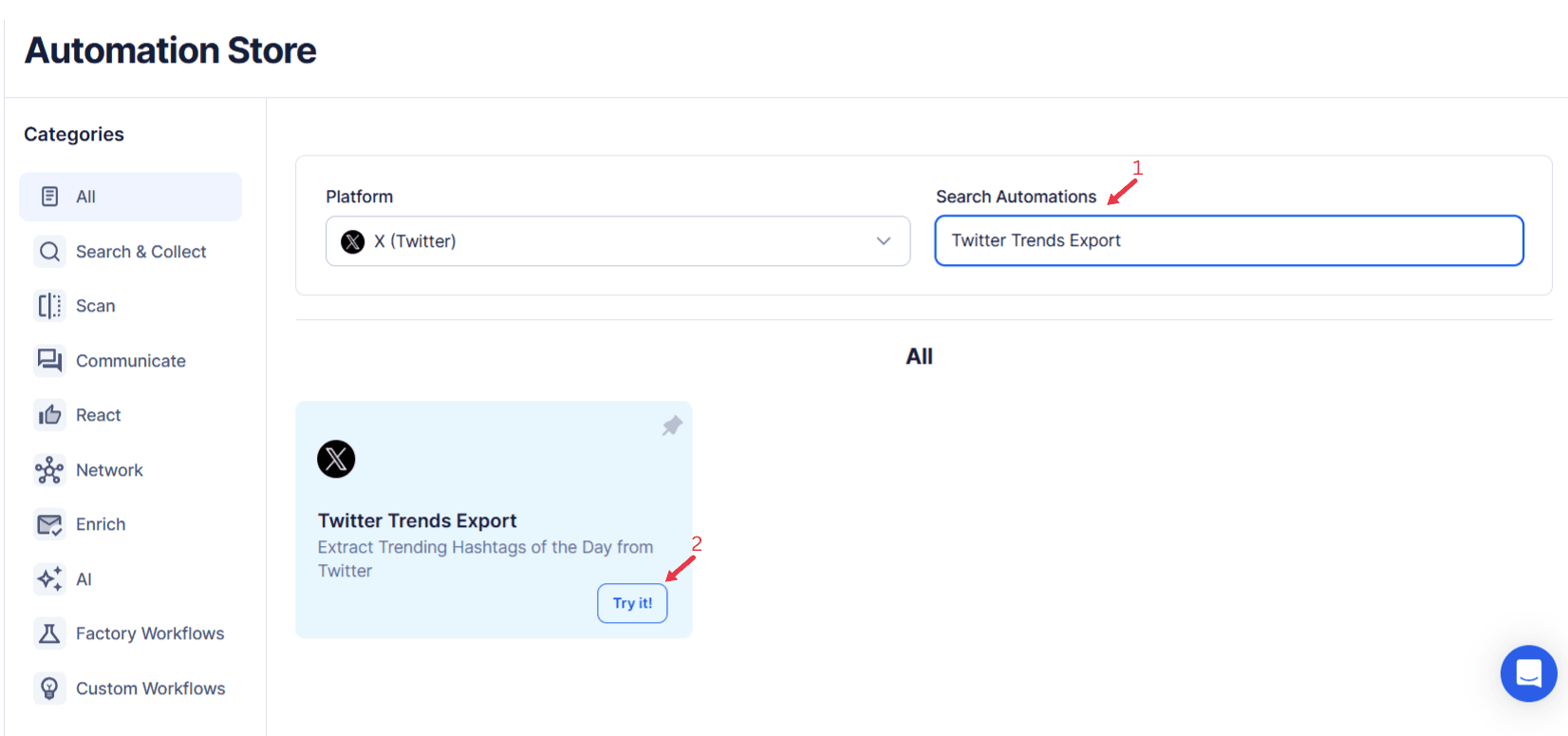Click the Custom Workflows lightbulb icon
Image resolution: width=1568 pixels, height=736 pixels.
[49, 688]
